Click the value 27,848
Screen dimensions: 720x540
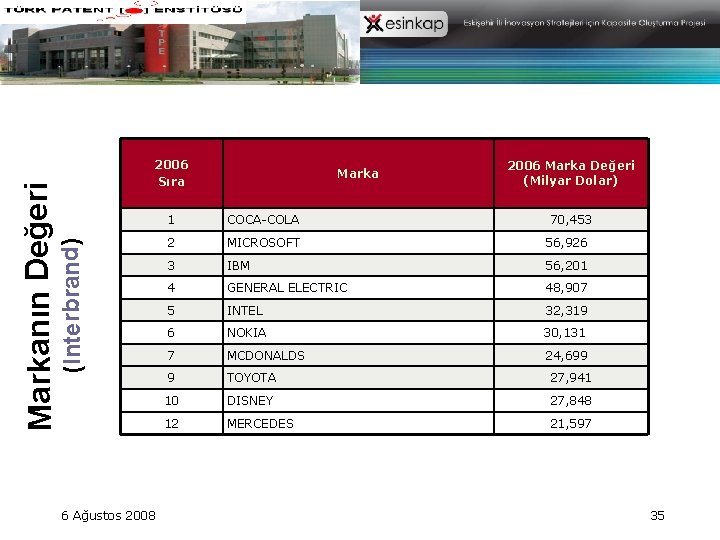tap(571, 400)
